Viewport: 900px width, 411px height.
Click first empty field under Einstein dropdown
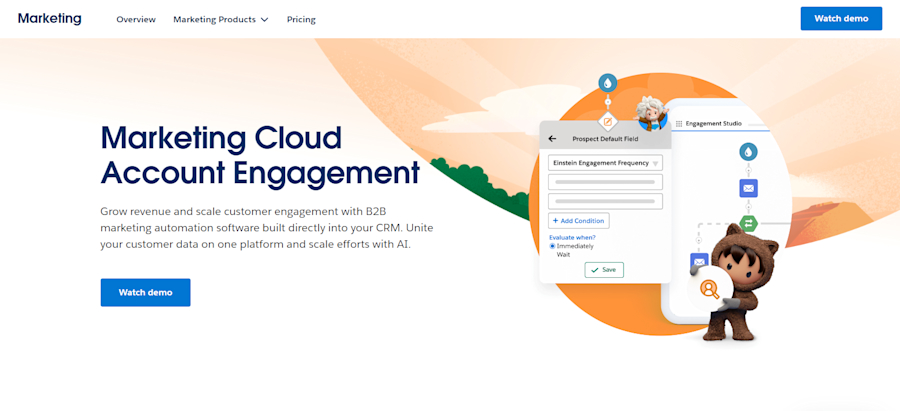coord(605,182)
